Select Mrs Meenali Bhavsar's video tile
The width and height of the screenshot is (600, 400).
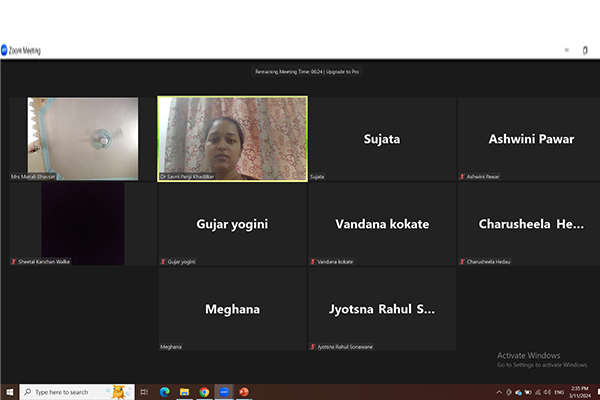click(74, 137)
